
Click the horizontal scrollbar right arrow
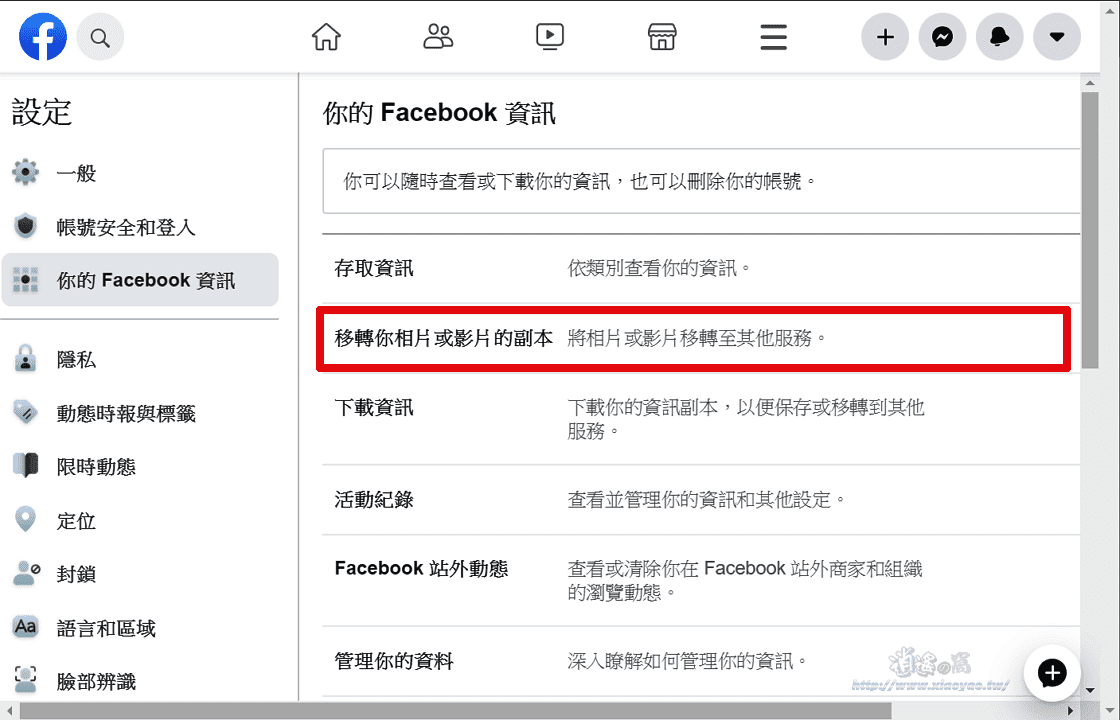[x=1070, y=711]
